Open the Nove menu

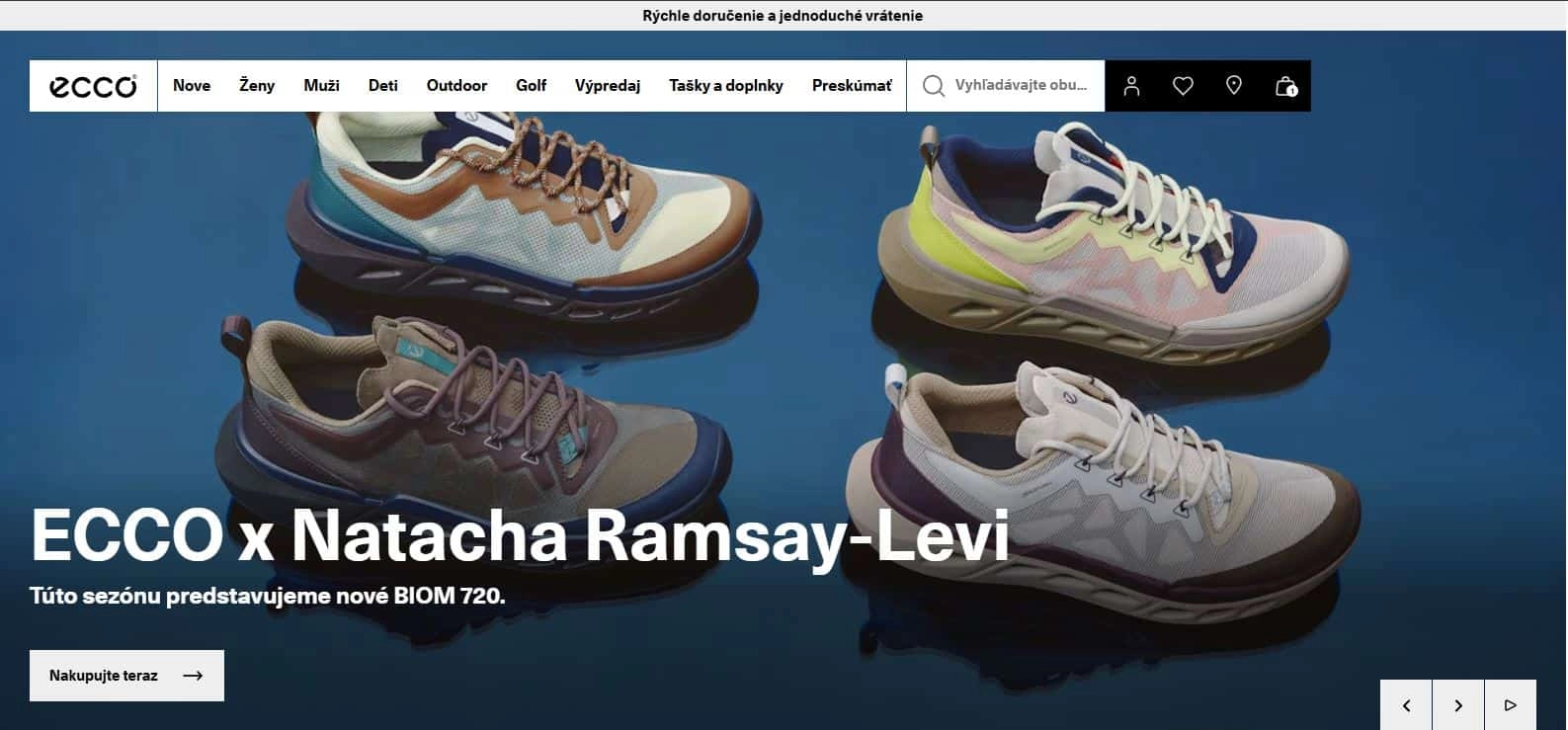click(192, 86)
